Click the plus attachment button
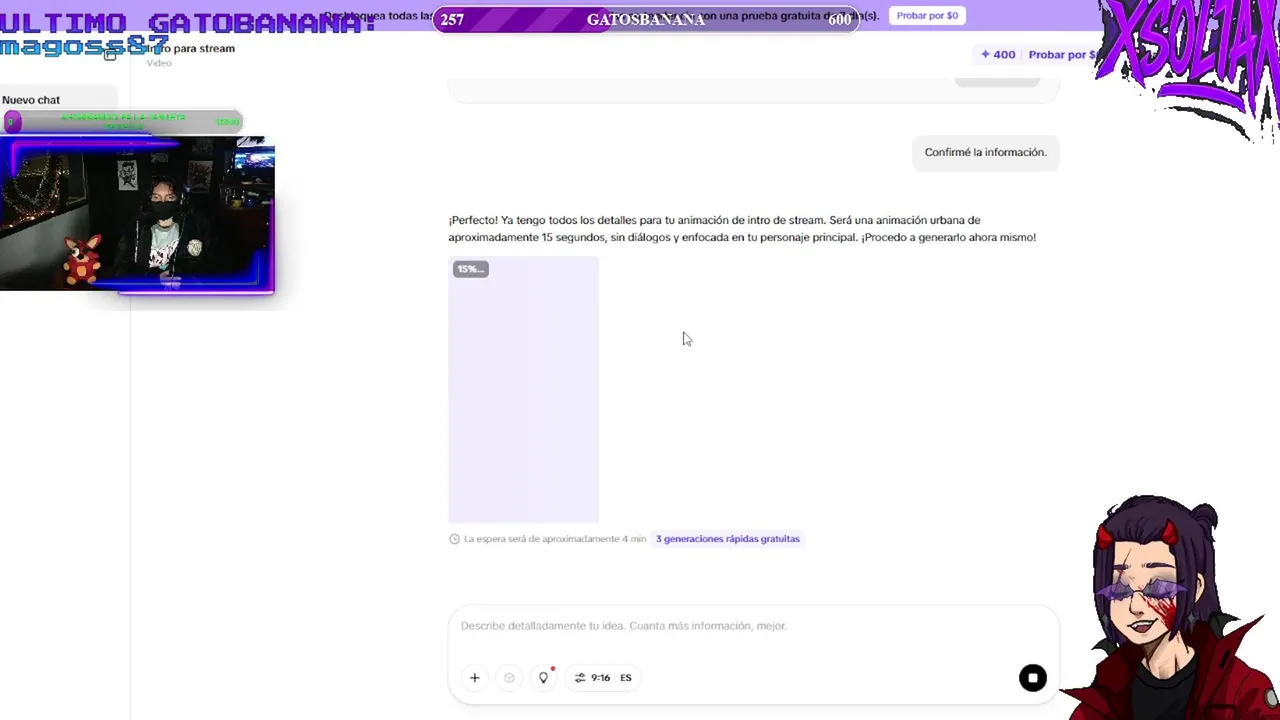The height and width of the screenshot is (720, 1280). pyautogui.click(x=475, y=678)
